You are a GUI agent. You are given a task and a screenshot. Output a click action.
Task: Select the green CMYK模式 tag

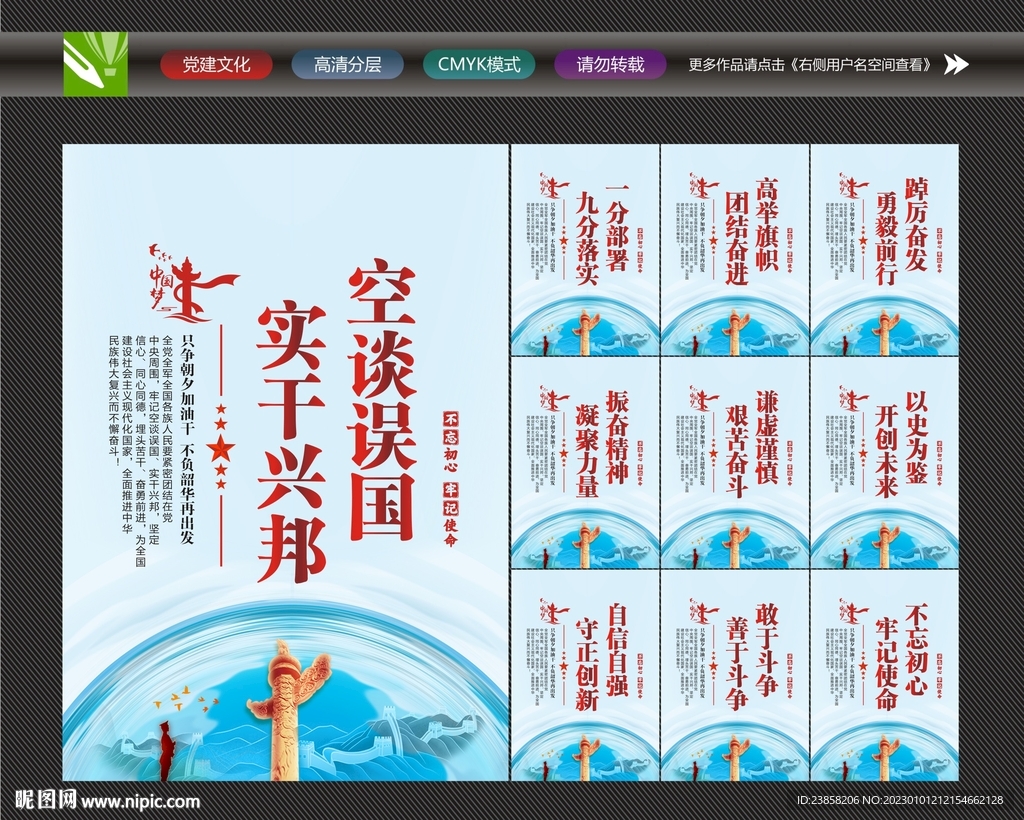click(479, 65)
